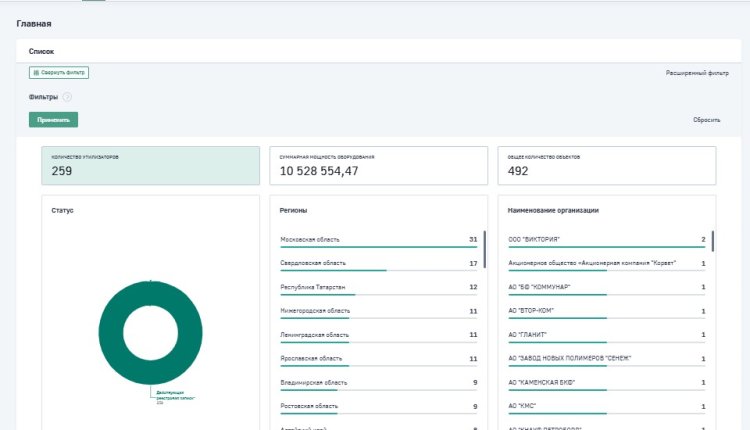Image resolution: width=750 pixels, height=430 pixels.
Task: Collapse filter with Свернуть фильтр button
Action: pyautogui.click(x=59, y=73)
